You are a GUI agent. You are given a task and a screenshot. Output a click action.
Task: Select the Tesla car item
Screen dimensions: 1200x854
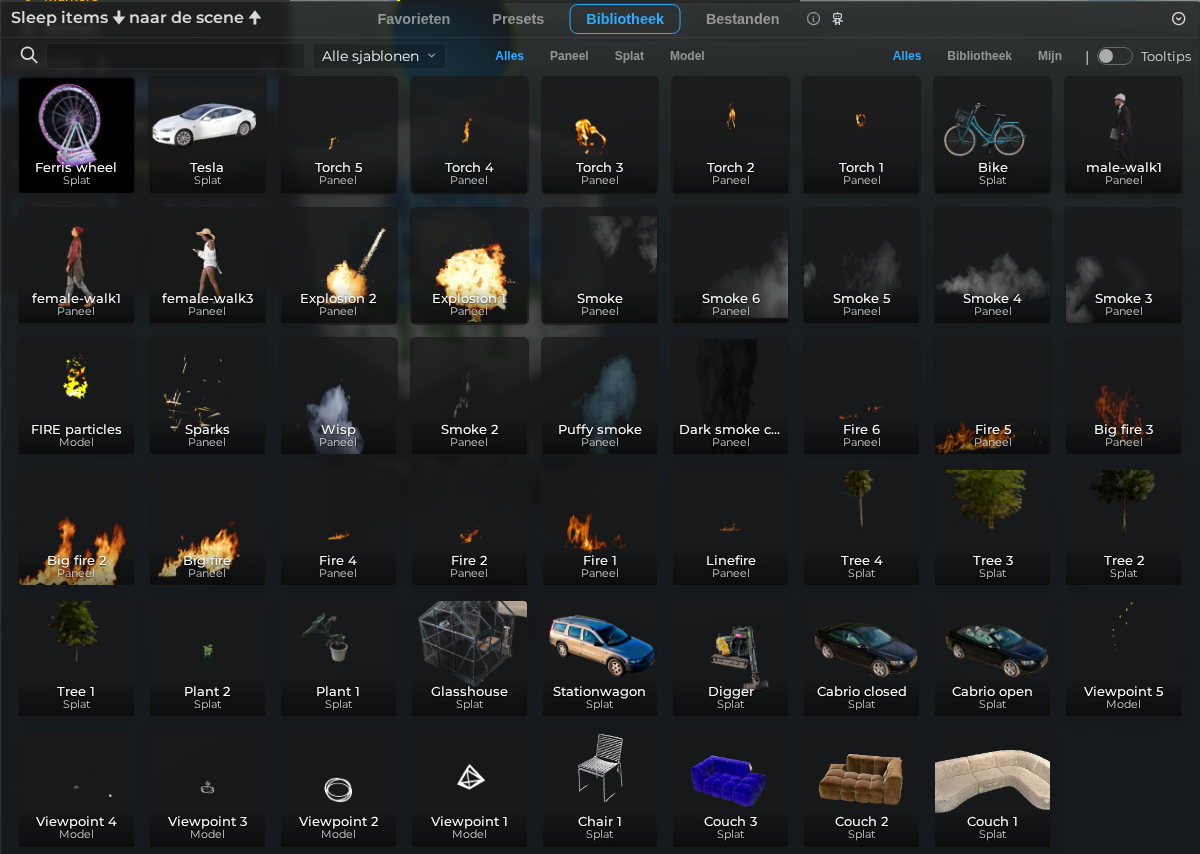click(207, 135)
